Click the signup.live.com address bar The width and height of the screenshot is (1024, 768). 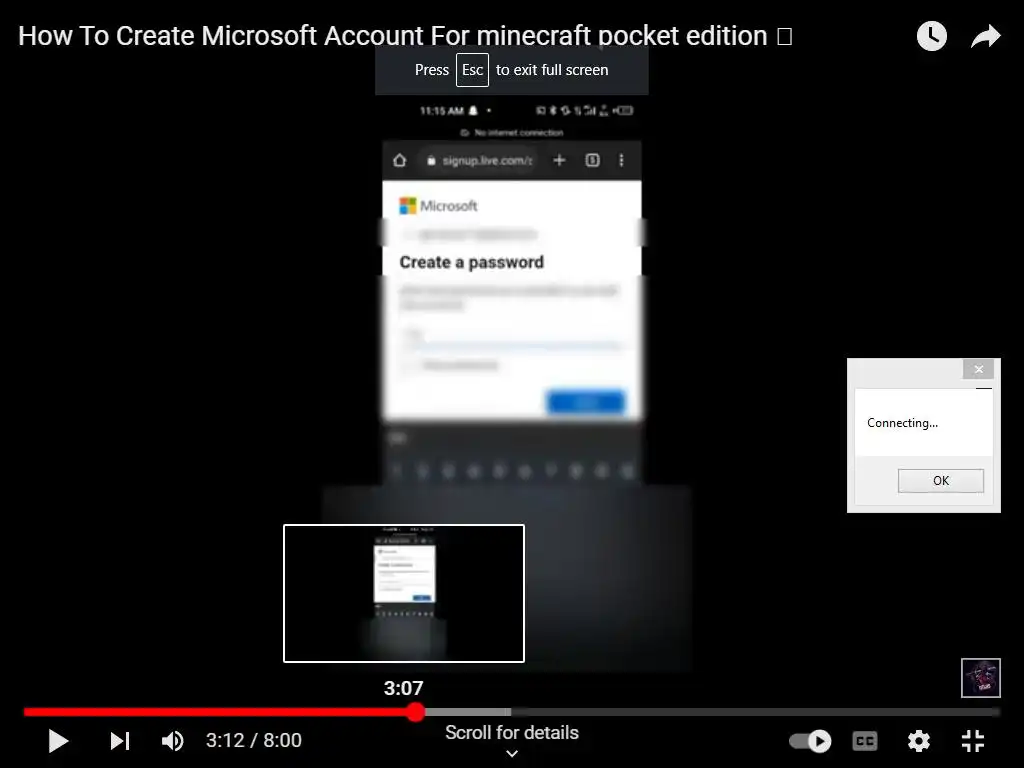(x=480, y=161)
